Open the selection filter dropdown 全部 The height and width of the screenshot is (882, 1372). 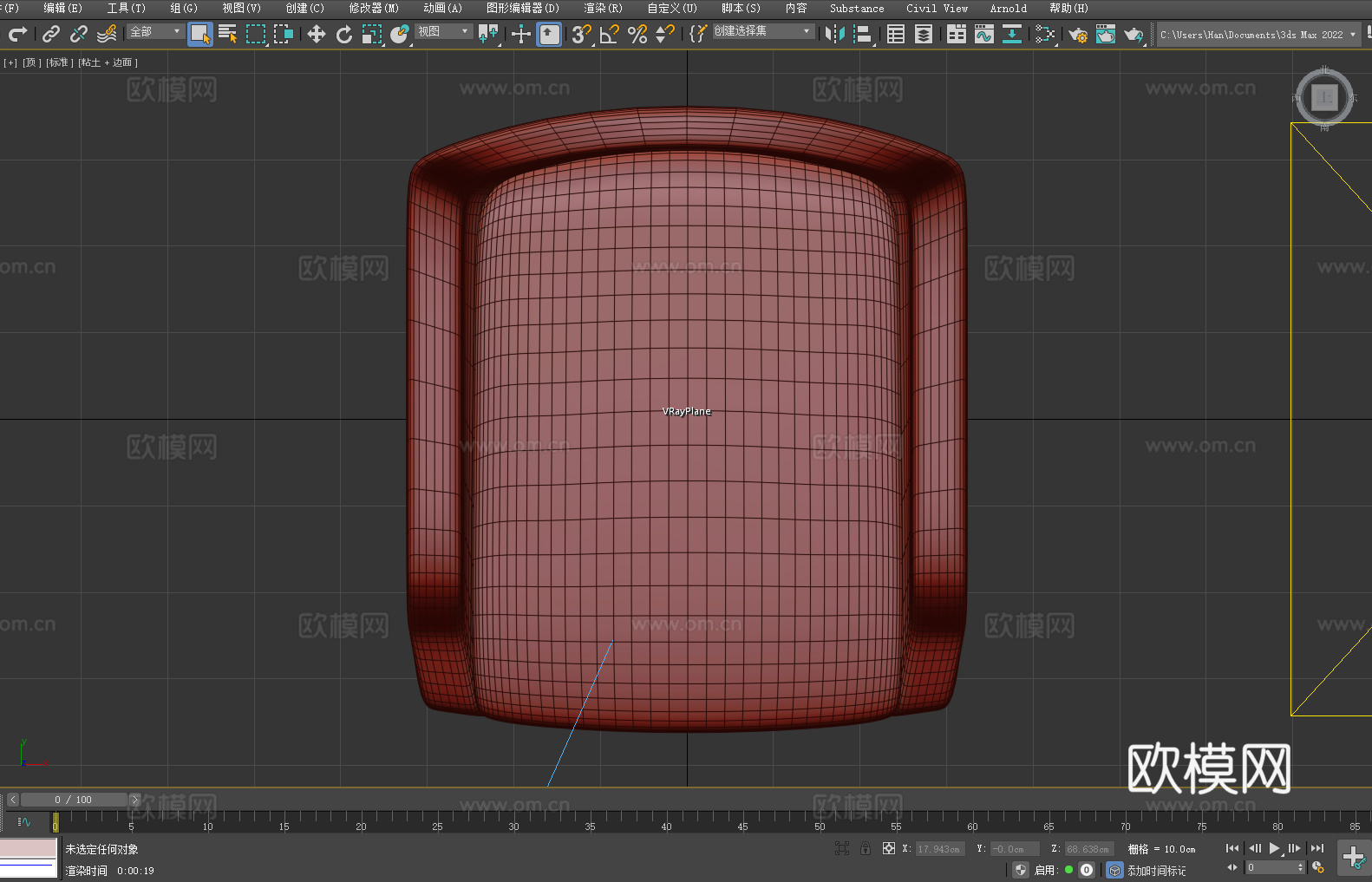click(x=155, y=31)
